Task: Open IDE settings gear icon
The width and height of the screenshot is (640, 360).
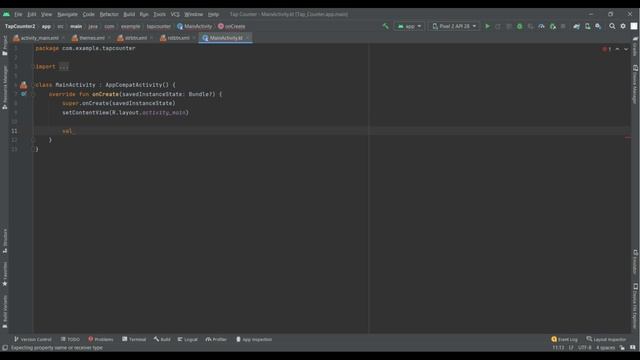Action: pyautogui.click(x=623, y=26)
